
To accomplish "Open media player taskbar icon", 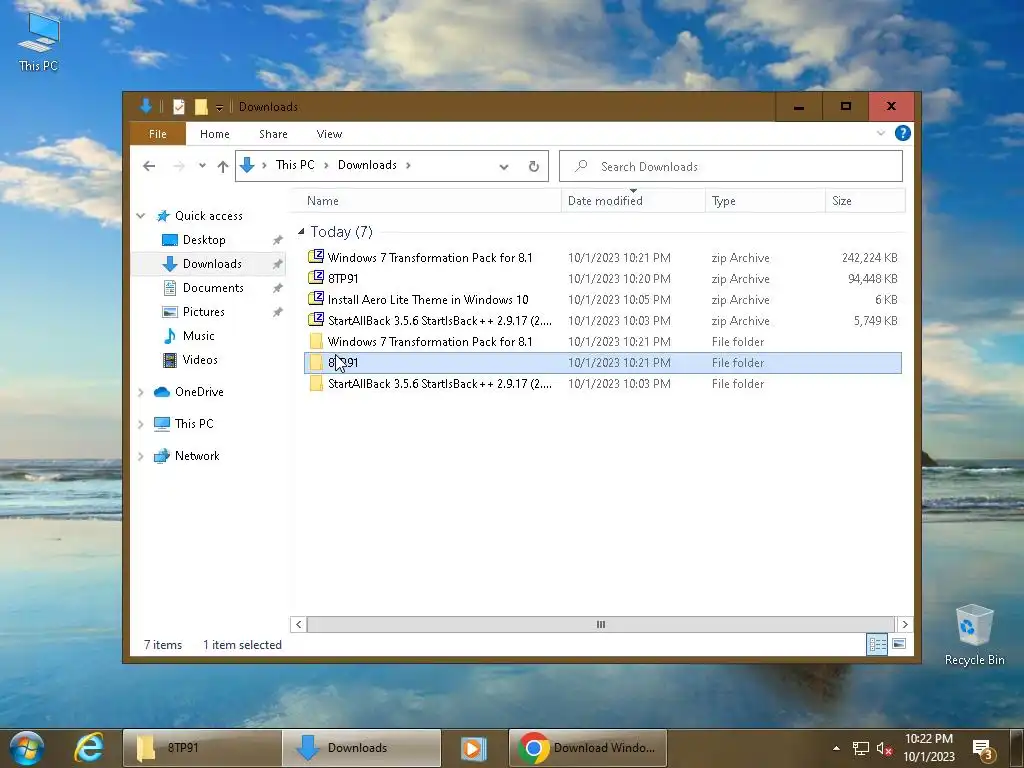I will (473, 748).
